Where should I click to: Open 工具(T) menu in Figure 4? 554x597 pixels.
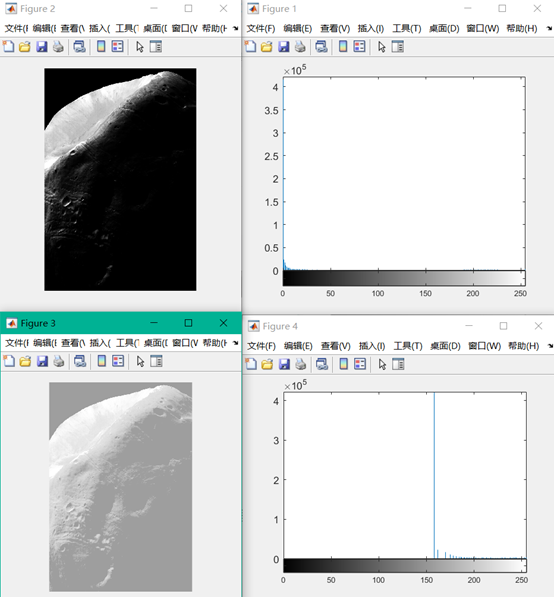(x=408, y=346)
